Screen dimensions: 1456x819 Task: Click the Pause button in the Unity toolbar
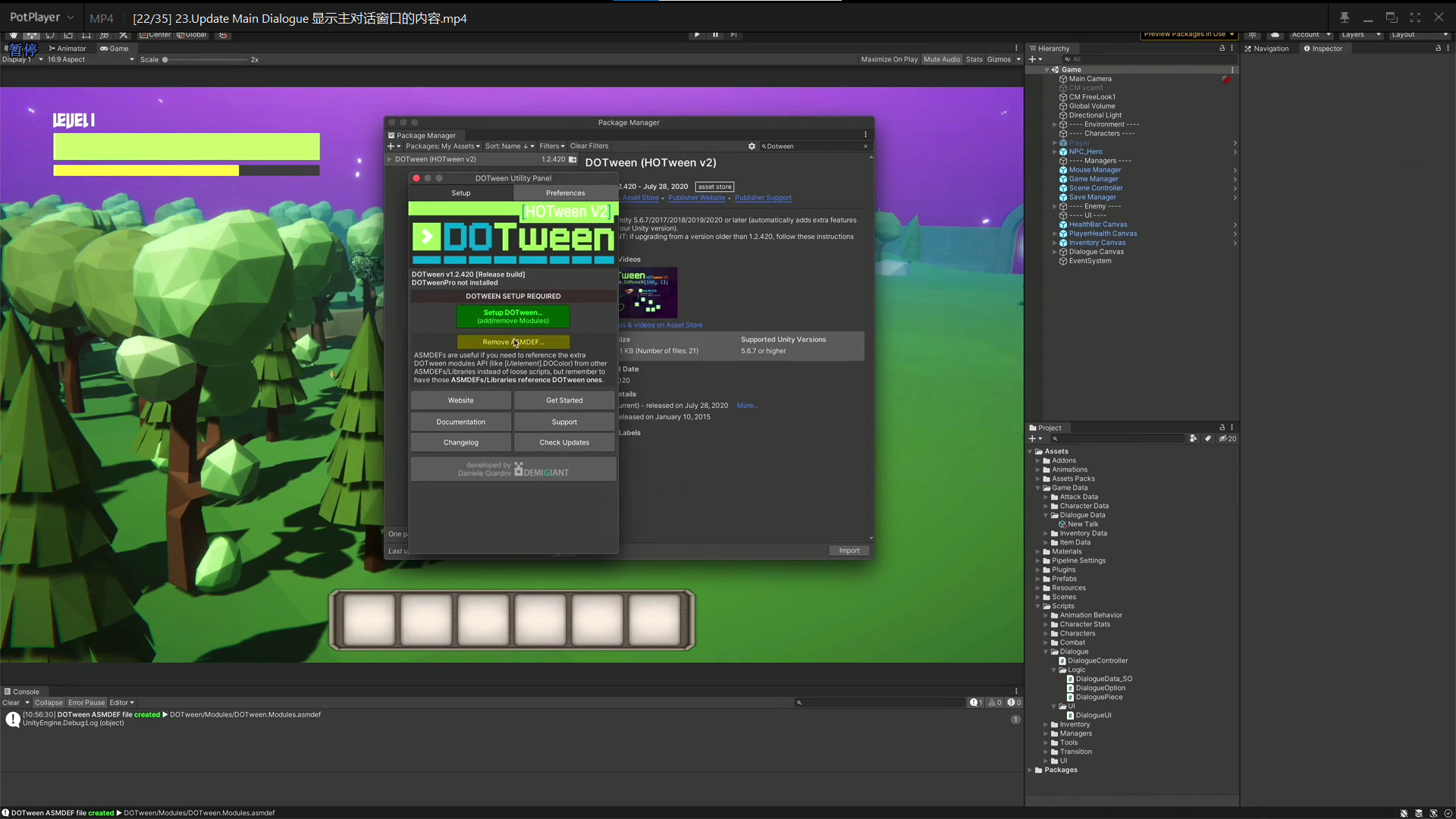pos(715,34)
